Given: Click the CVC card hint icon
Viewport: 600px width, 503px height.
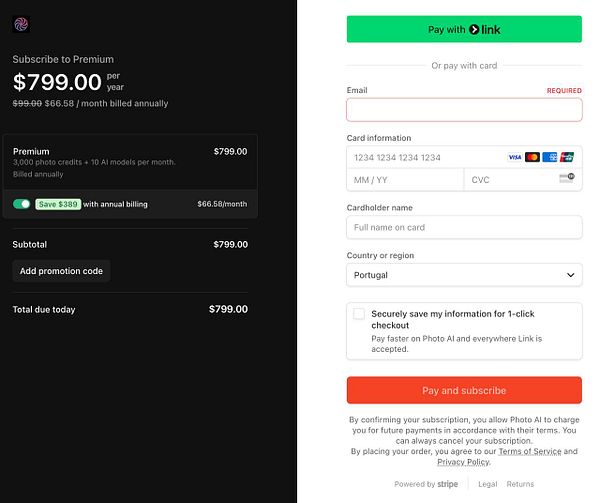Looking at the screenshot, I should pos(566,179).
